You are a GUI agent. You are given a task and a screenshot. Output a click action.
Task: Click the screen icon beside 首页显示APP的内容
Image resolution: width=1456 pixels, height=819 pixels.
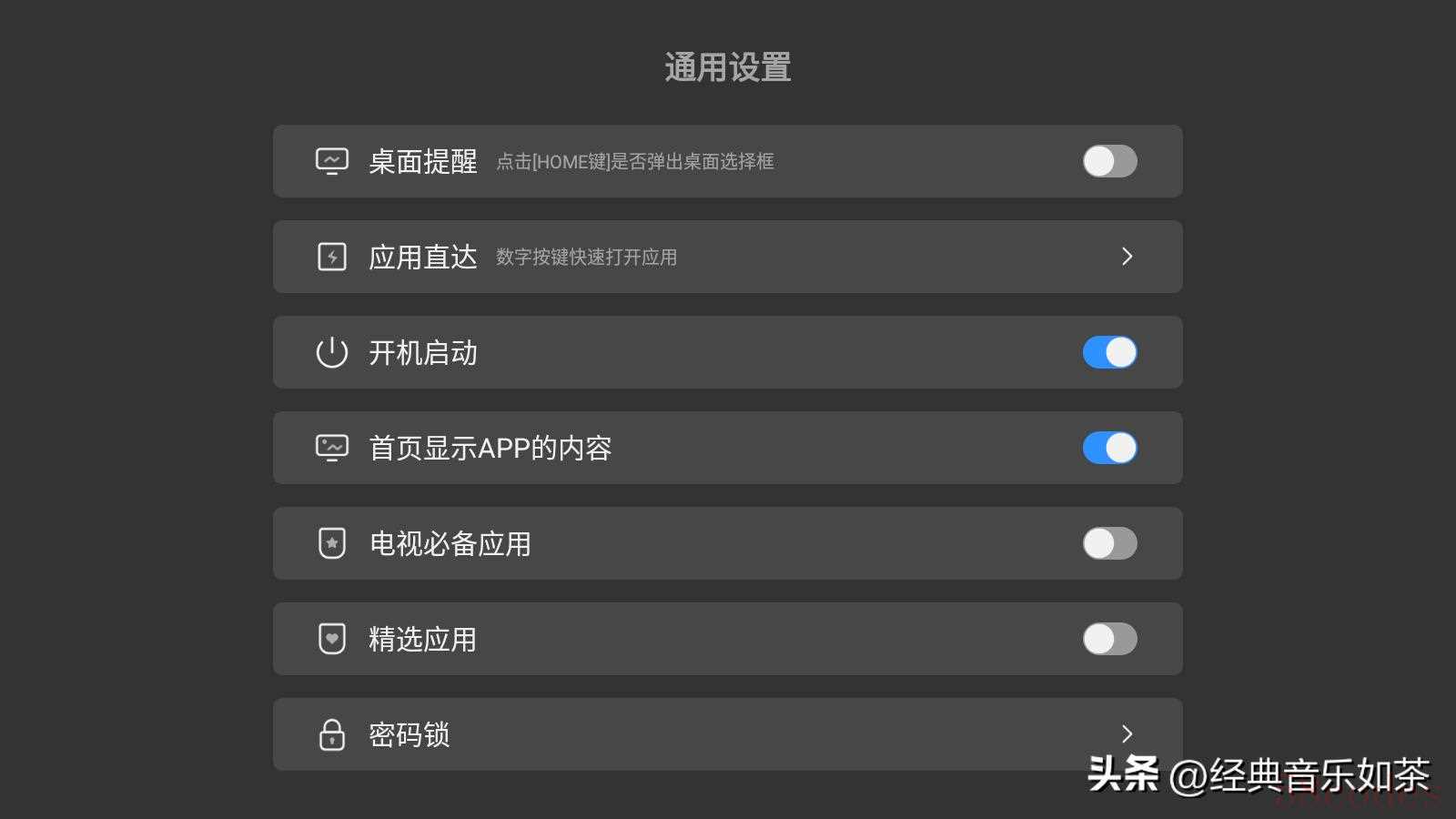point(331,448)
